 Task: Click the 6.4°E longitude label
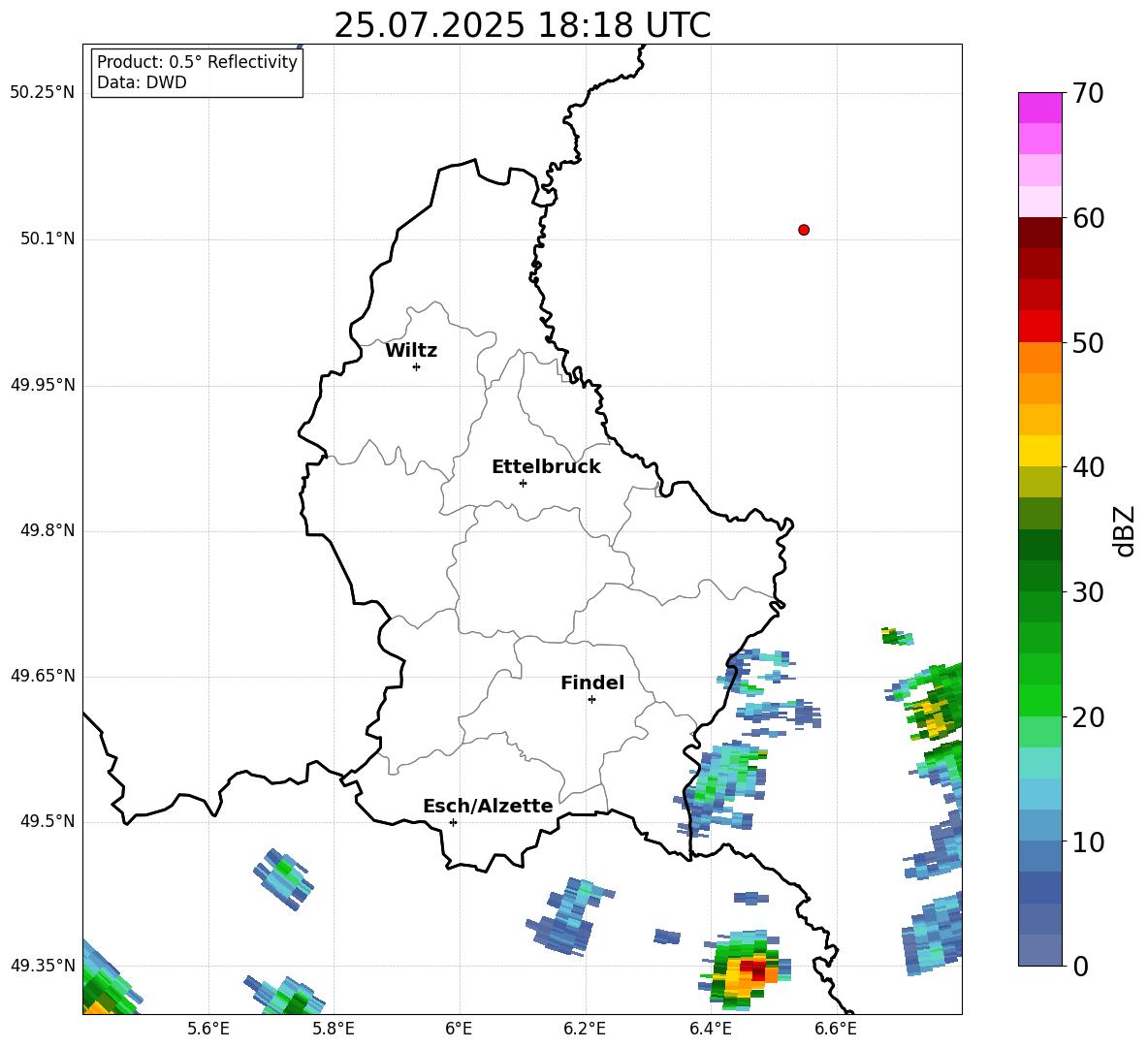(x=710, y=1029)
